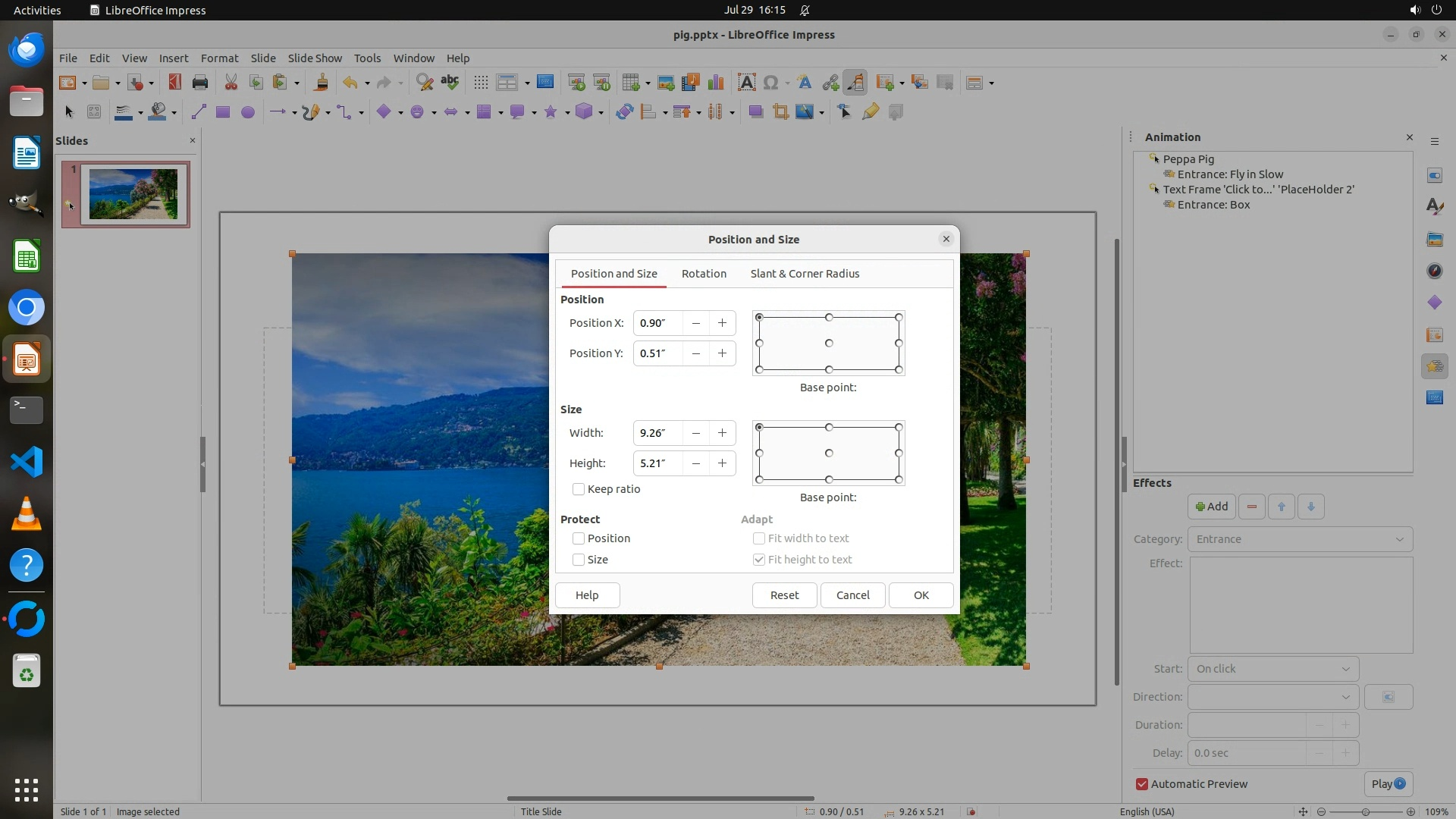The image size is (1456, 819).
Task: Open the sidebar Gallery deck icon
Action: 1434,239
